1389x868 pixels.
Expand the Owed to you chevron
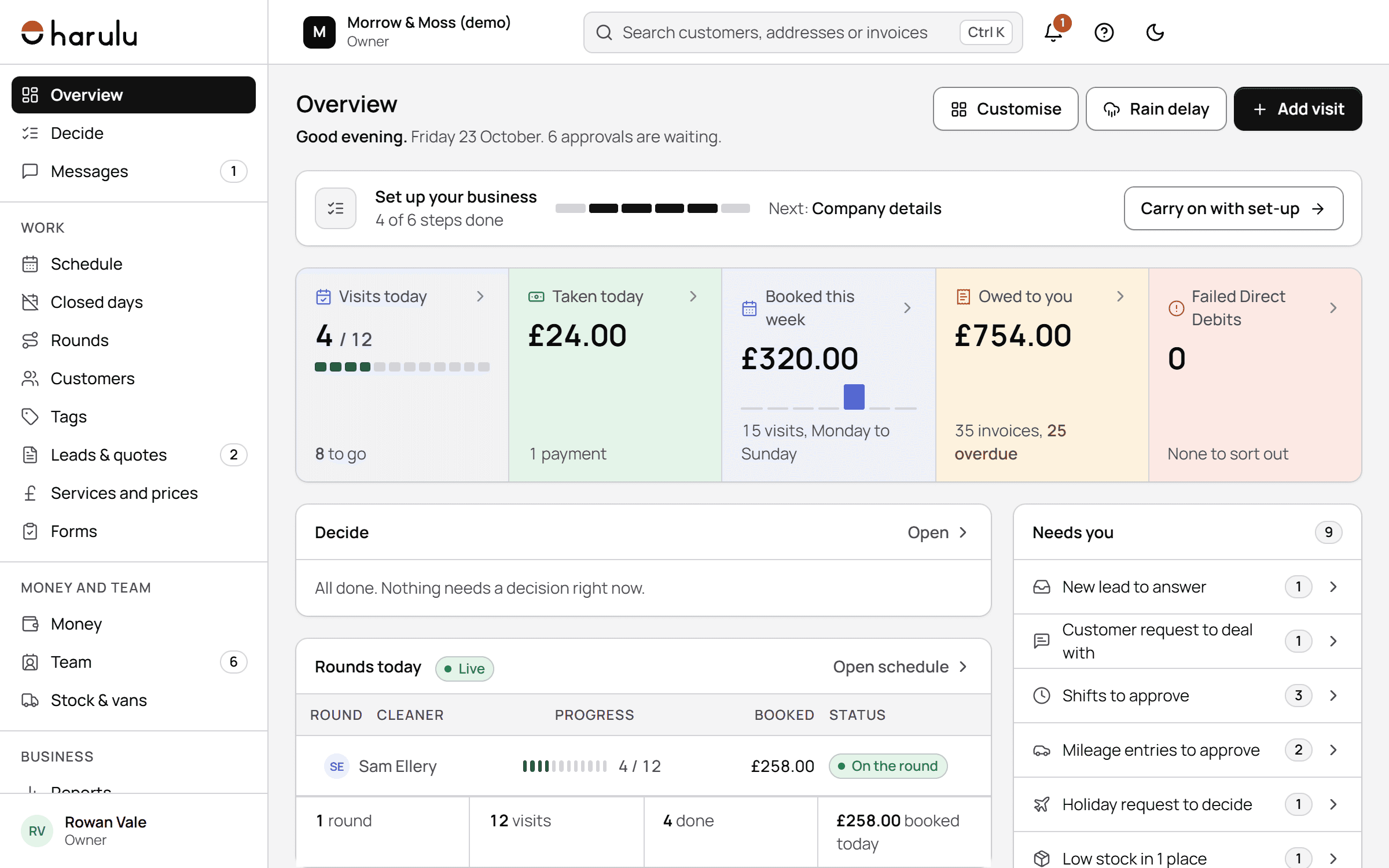pyautogui.click(x=1120, y=296)
